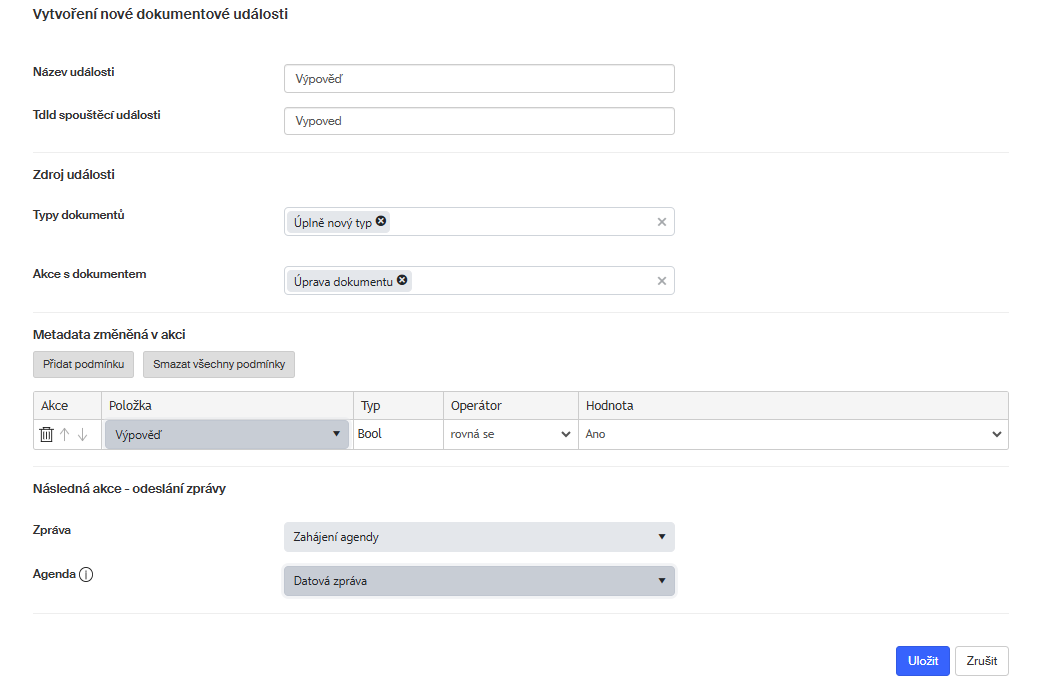1046x686 pixels.
Task: Open the Položka dropdown showing Výpověď
Action: 227,435
